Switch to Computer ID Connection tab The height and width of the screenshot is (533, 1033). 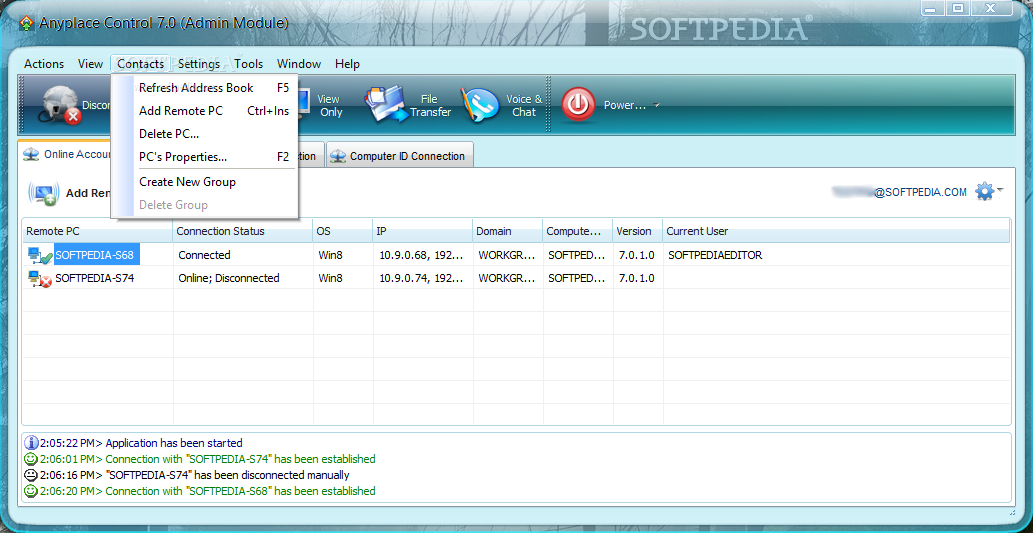[400, 156]
